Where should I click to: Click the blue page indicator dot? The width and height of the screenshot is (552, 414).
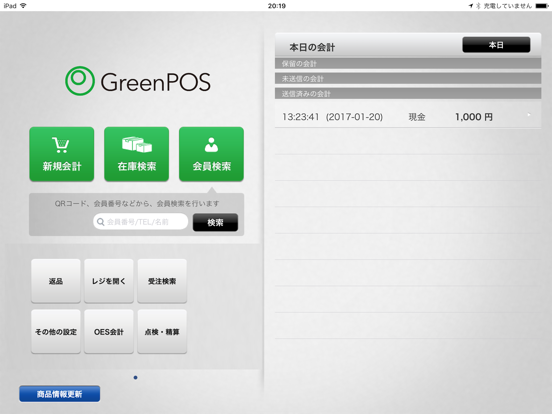pyautogui.click(x=136, y=378)
